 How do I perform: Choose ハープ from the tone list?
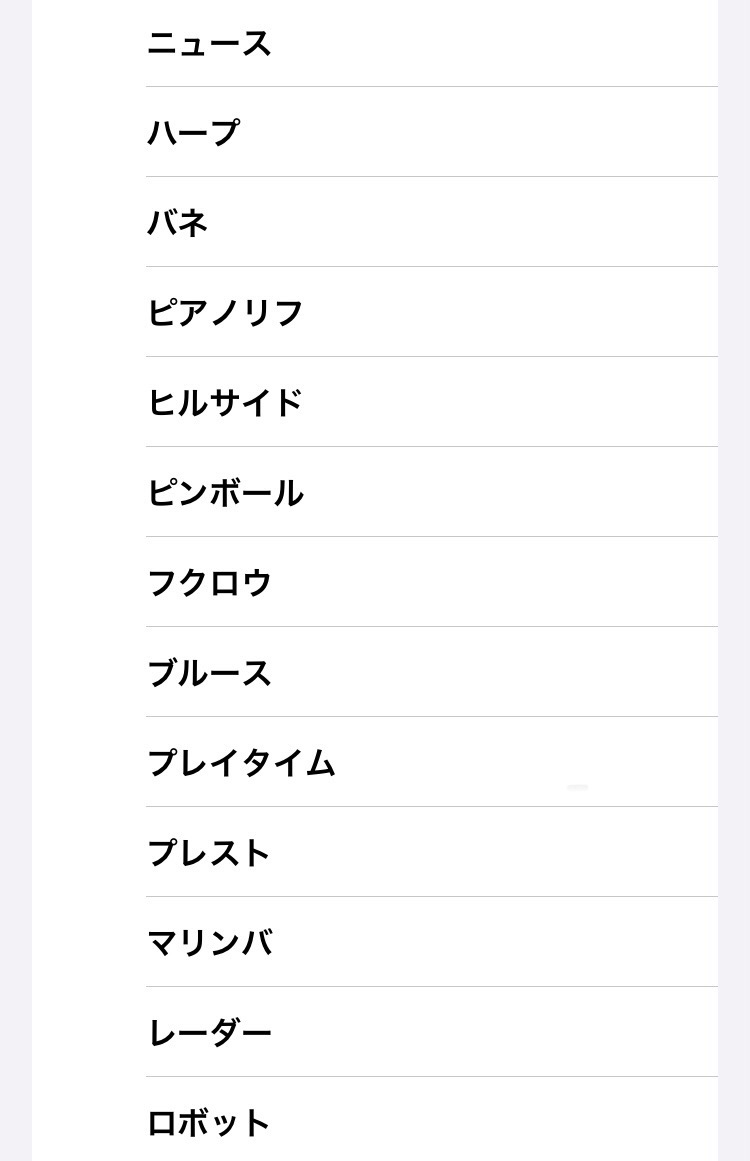click(x=194, y=133)
